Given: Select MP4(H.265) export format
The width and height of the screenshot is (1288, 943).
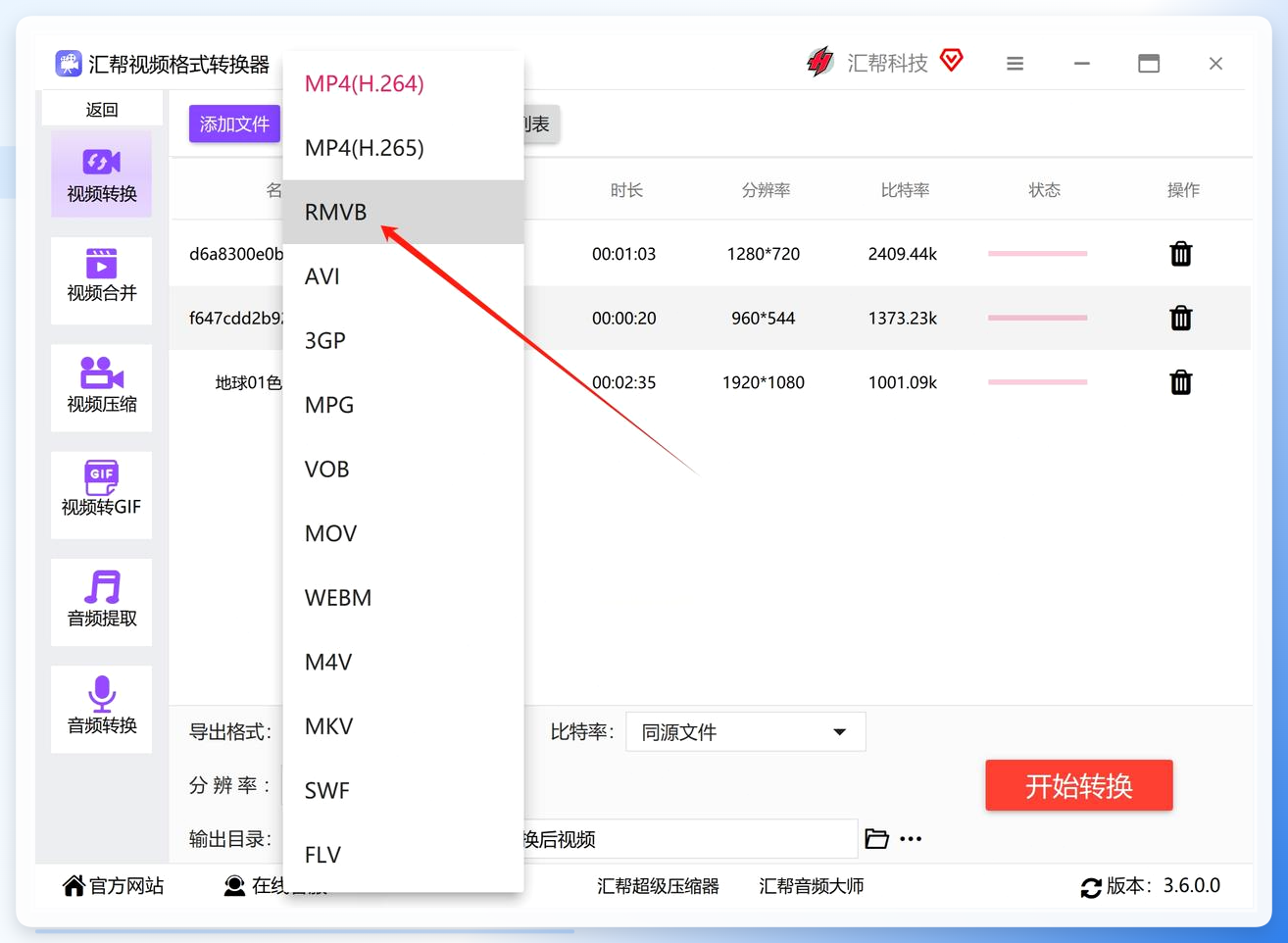Looking at the screenshot, I should (x=404, y=148).
